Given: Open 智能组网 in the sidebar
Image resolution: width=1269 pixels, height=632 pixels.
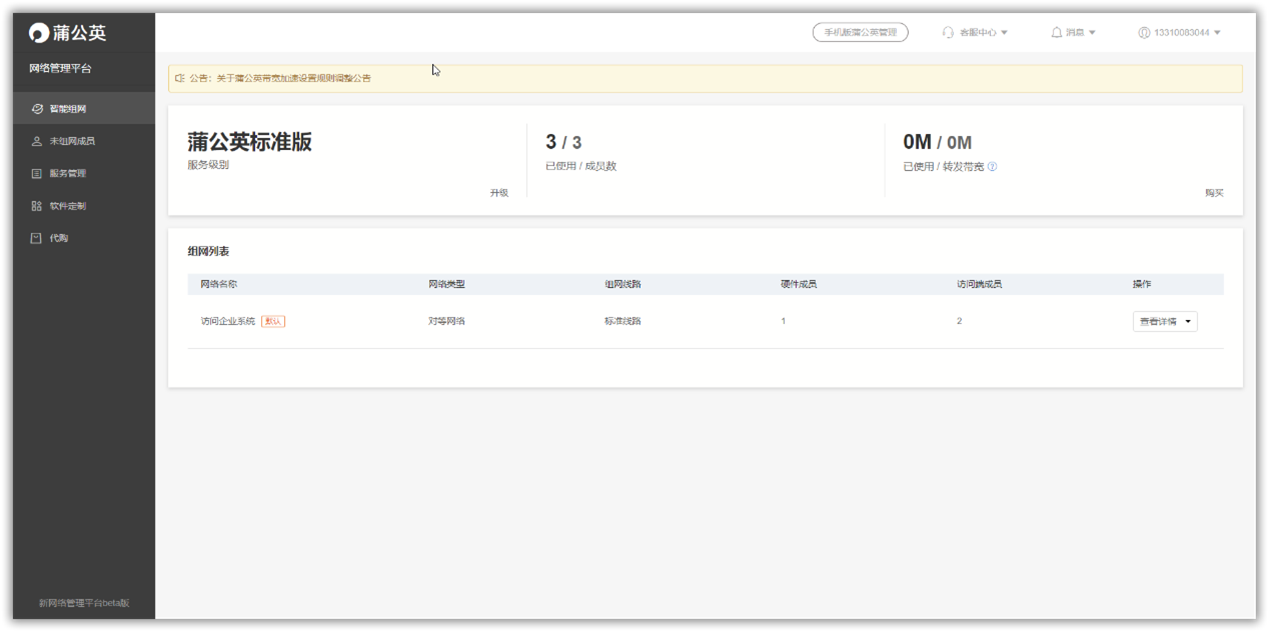Looking at the screenshot, I should point(84,109).
